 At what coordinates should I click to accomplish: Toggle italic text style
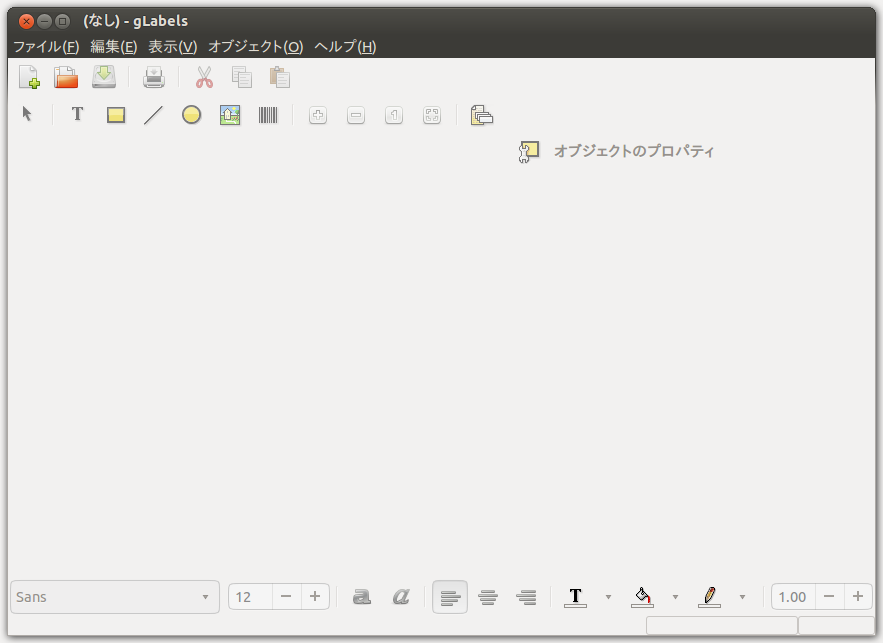[401, 597]
